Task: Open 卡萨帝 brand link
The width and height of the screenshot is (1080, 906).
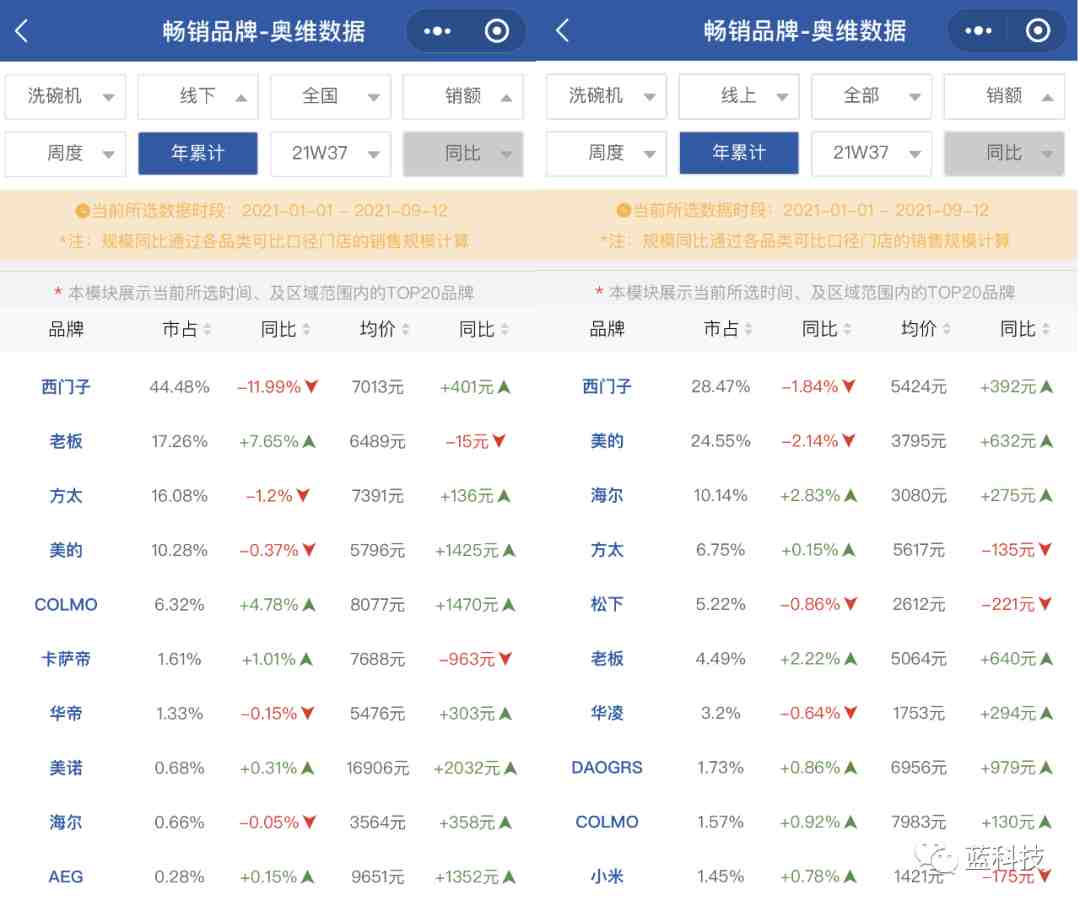Action: [x=65, y=659]
